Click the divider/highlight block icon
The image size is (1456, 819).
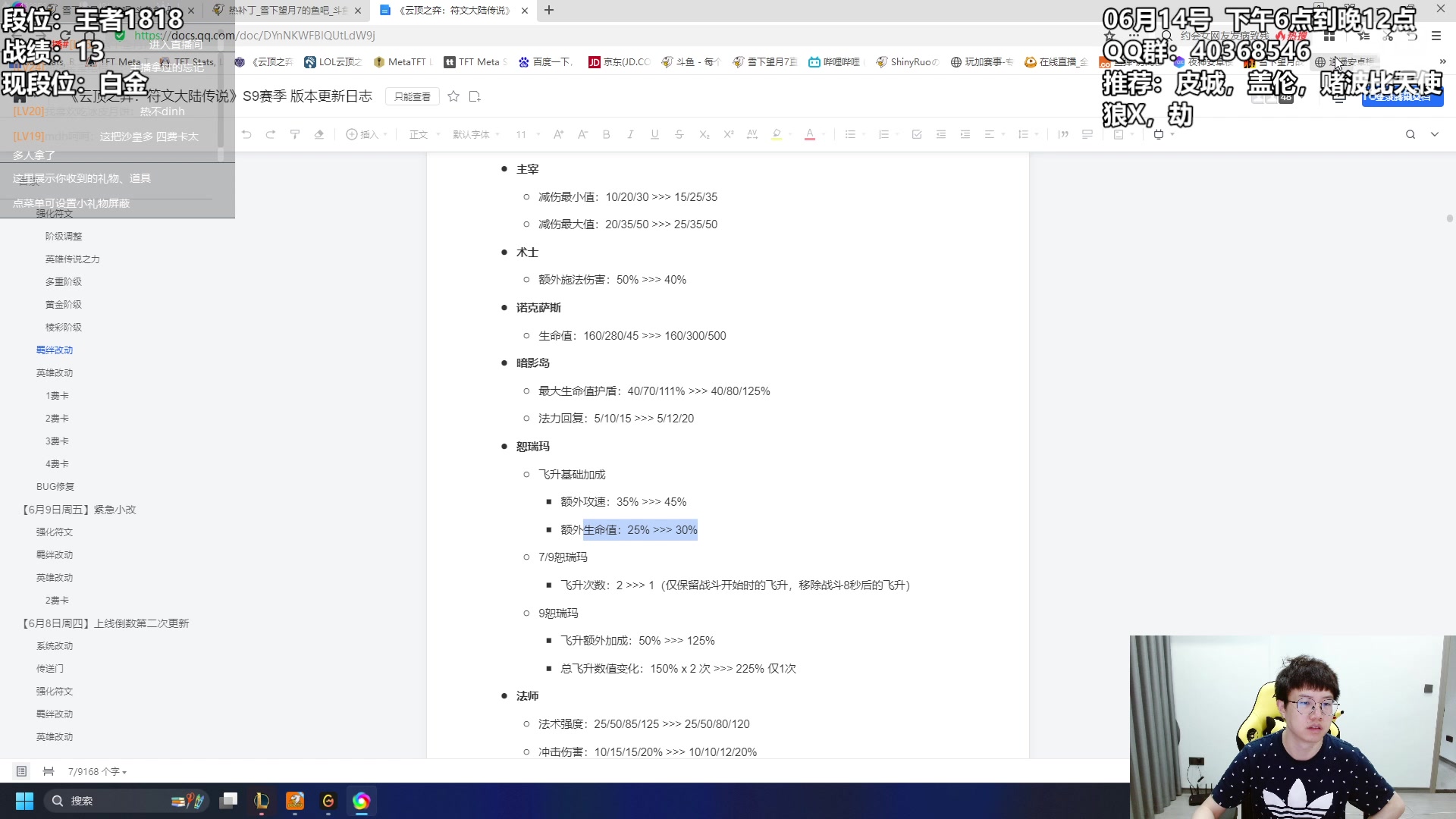tap(1087, 134)
